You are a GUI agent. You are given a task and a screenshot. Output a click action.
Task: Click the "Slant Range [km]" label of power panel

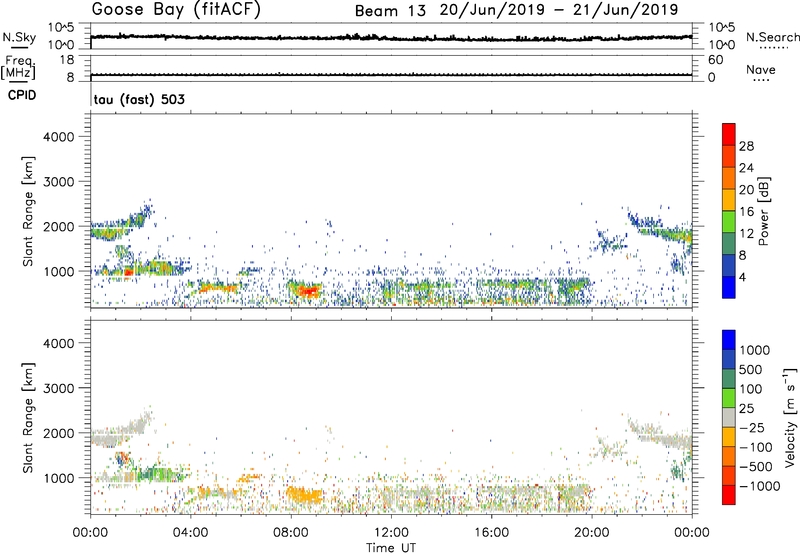tap(28, 211)
